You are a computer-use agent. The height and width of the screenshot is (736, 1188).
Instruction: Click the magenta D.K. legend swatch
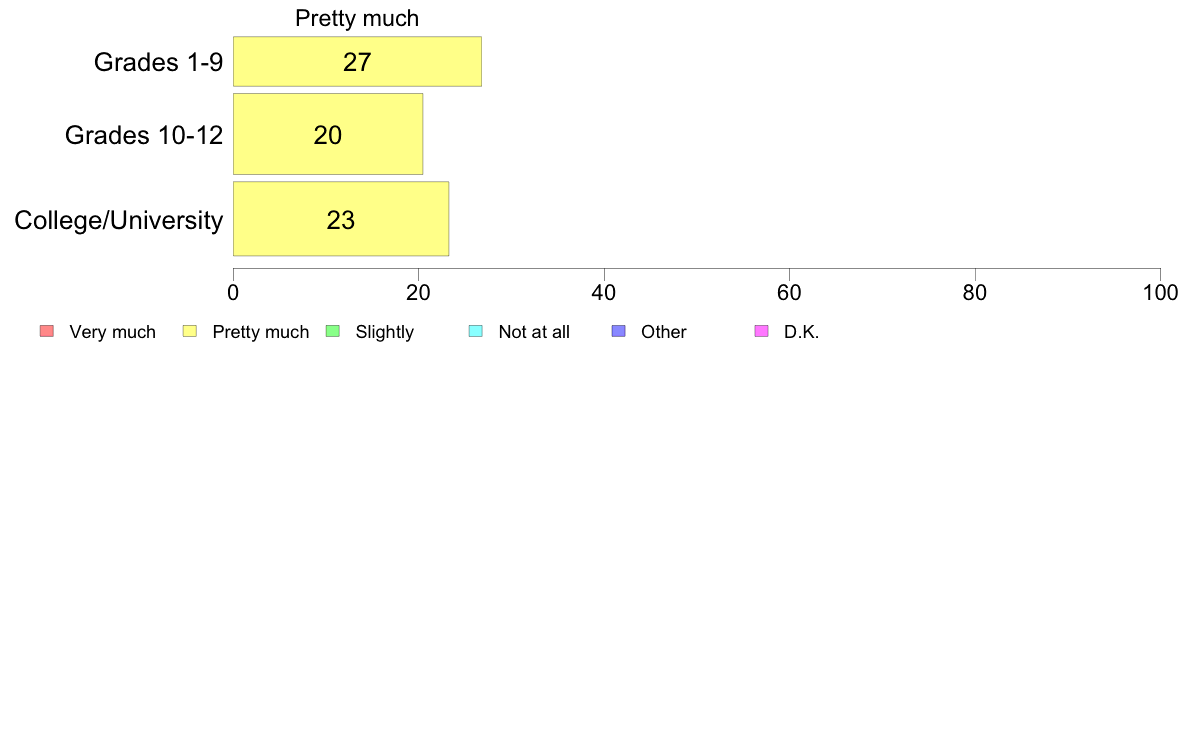(761, 331)
